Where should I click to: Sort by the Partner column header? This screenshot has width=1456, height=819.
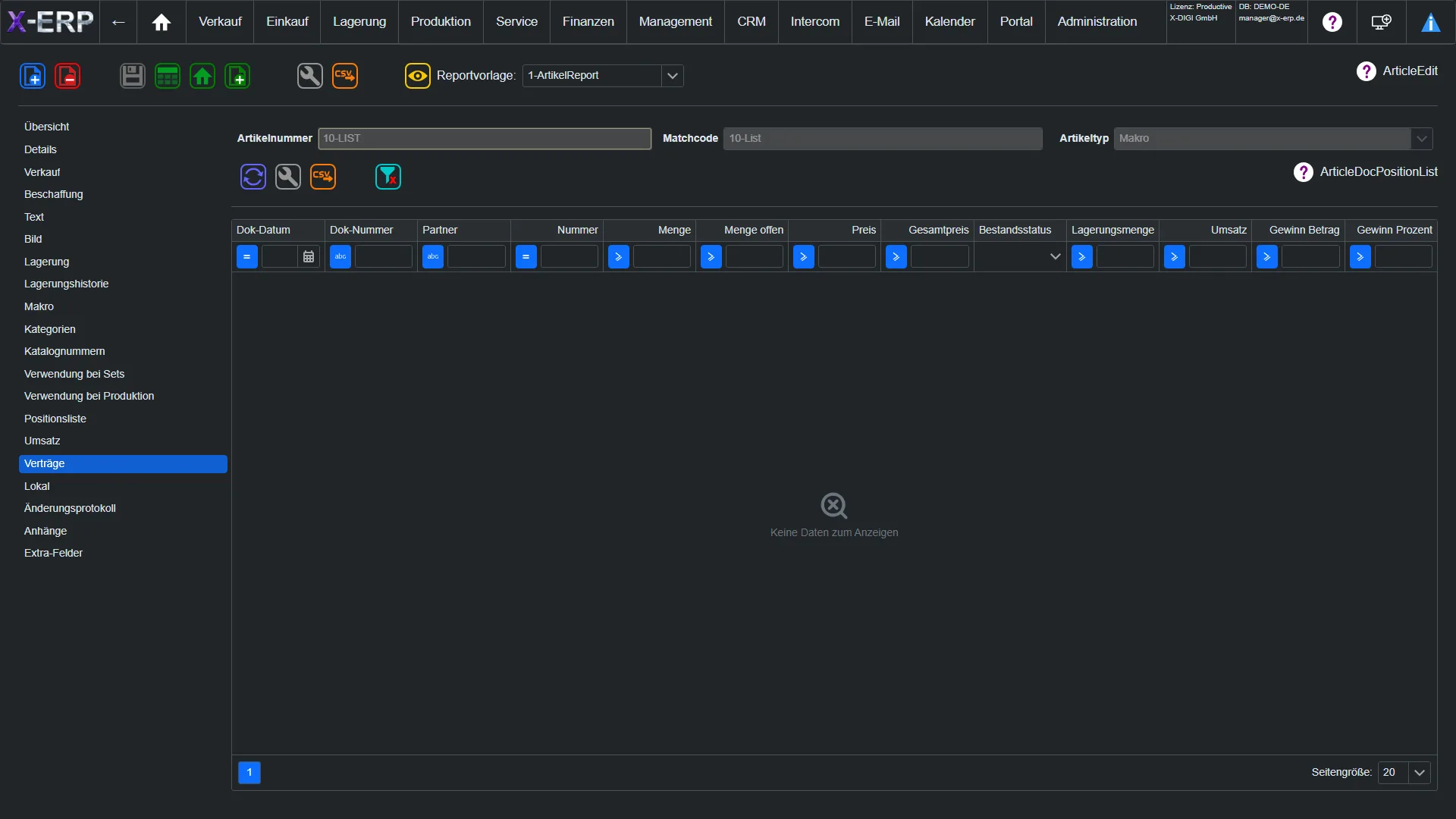464,231
